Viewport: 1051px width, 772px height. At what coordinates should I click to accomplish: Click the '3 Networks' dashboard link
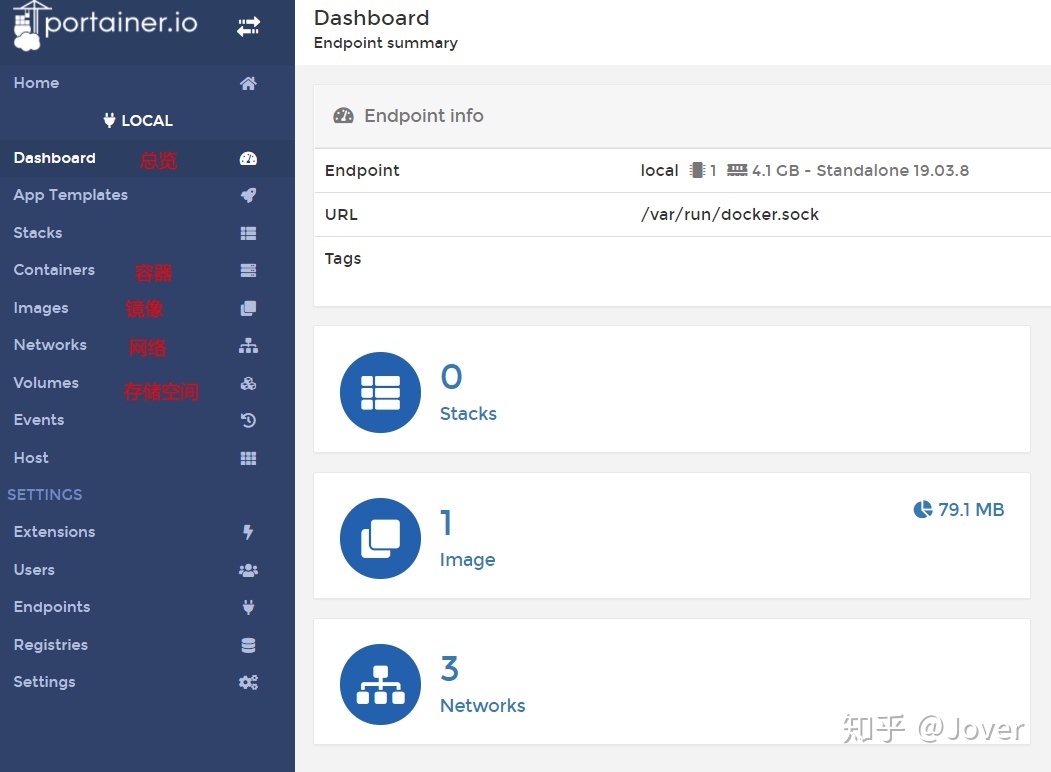click(x=672, y=682)
